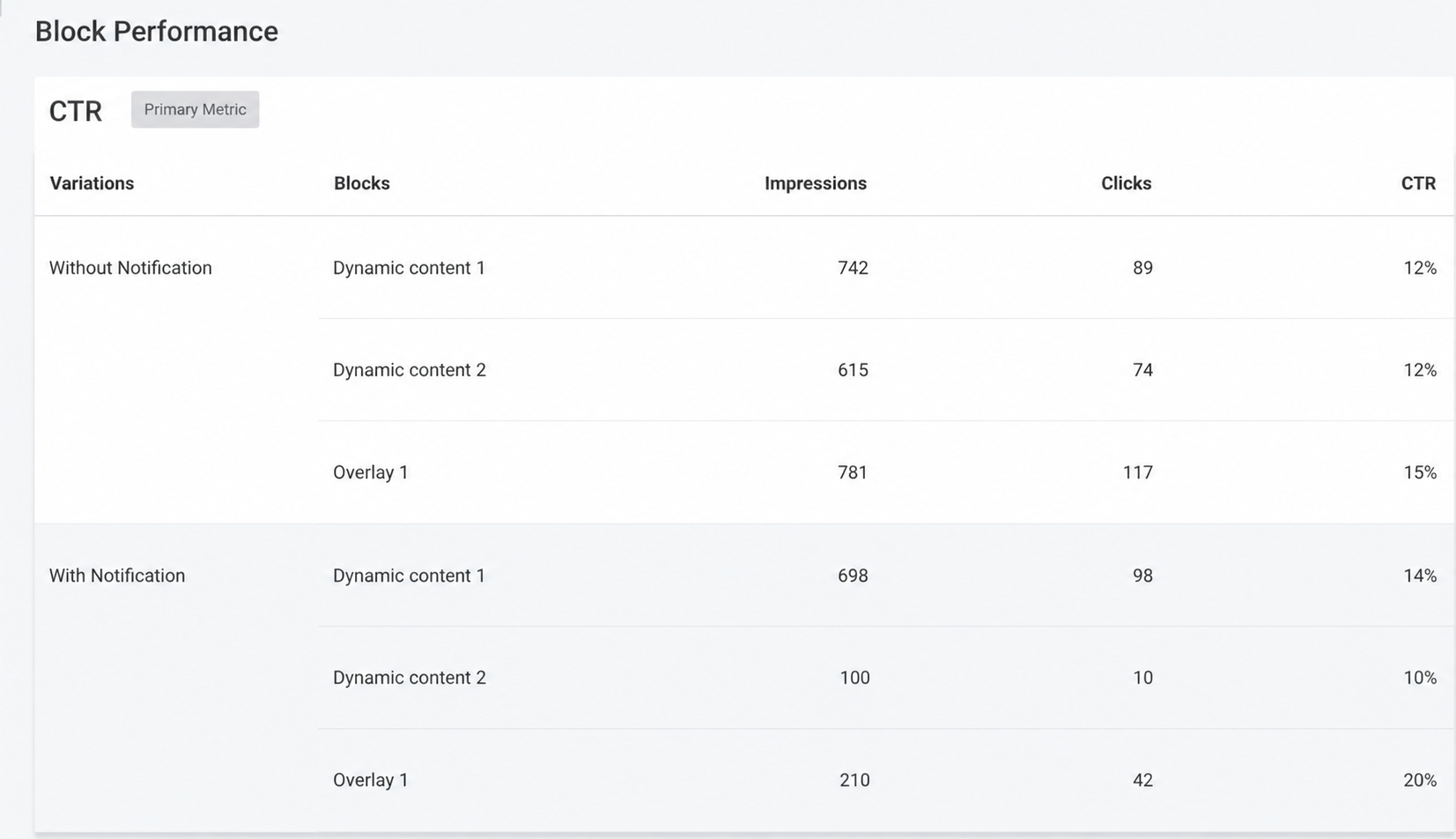The height and width of the screenshot is (839, 1456).
Task: Select the With Notification variation
Action: click(x=117, y=575)
